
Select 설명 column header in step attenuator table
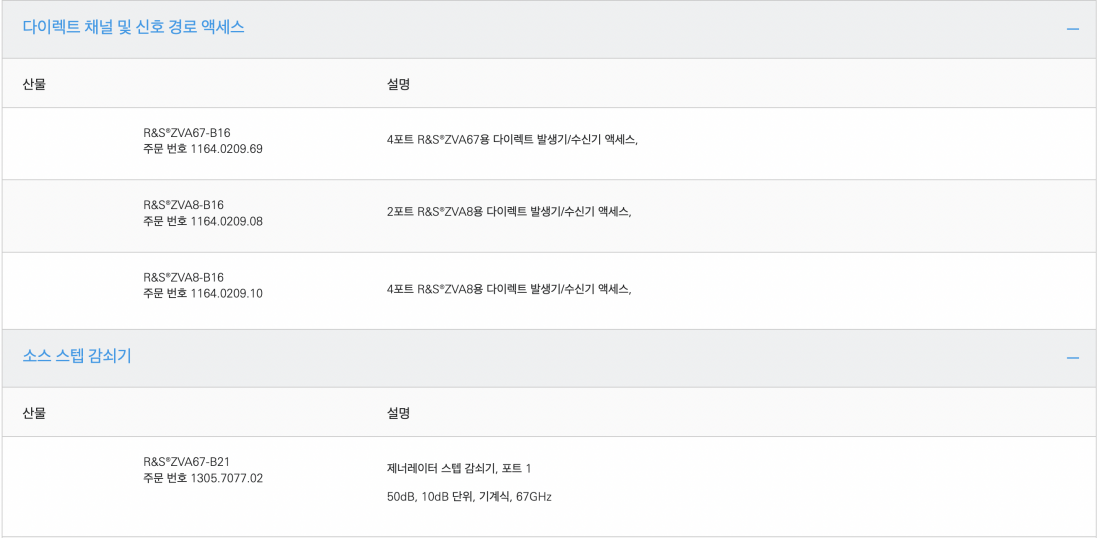(x=398, y=413)
